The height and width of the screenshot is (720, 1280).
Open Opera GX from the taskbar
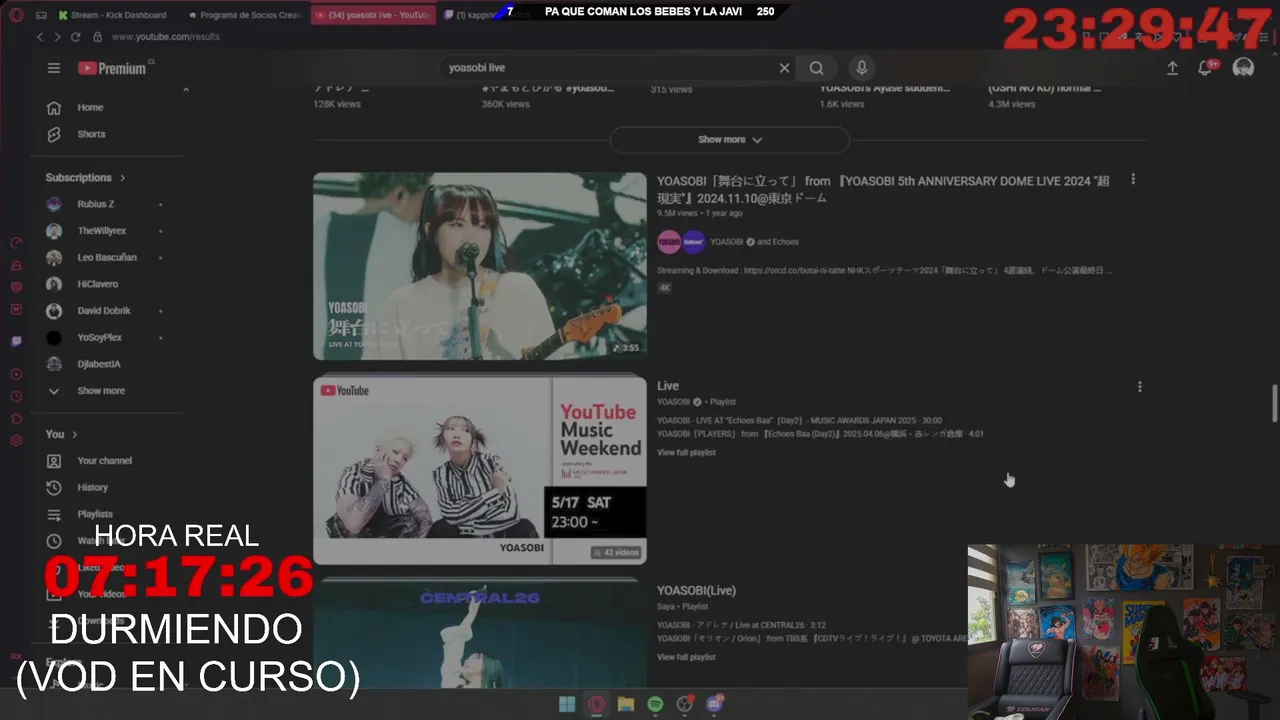click(x=597, y=704)
